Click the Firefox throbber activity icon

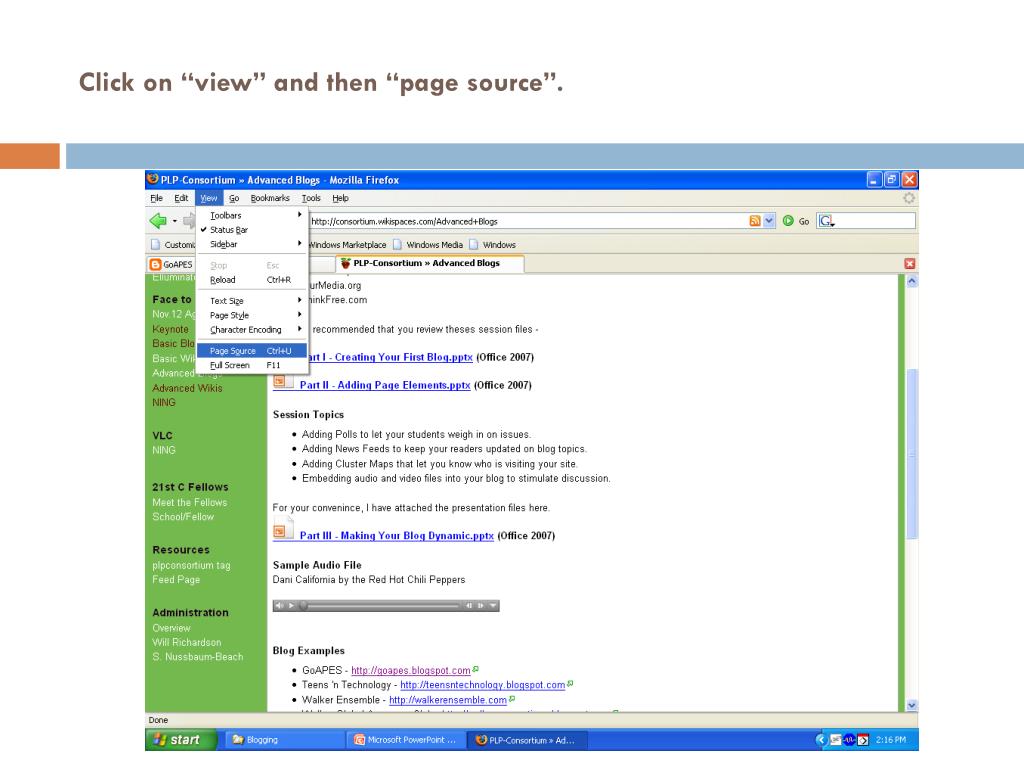908,198
